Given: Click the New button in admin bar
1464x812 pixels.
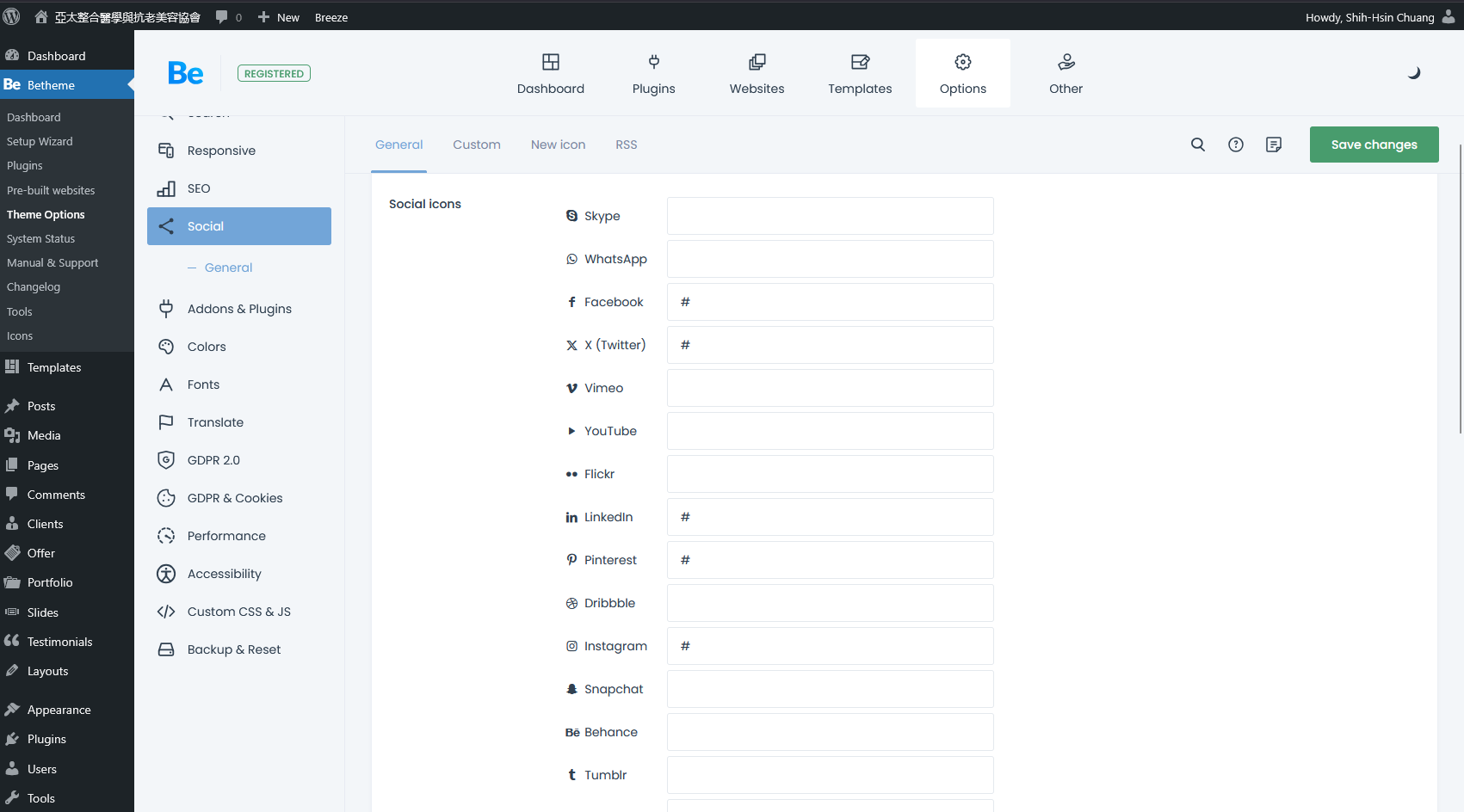Looking at the screenshot, I should click(x=279, y=17).
